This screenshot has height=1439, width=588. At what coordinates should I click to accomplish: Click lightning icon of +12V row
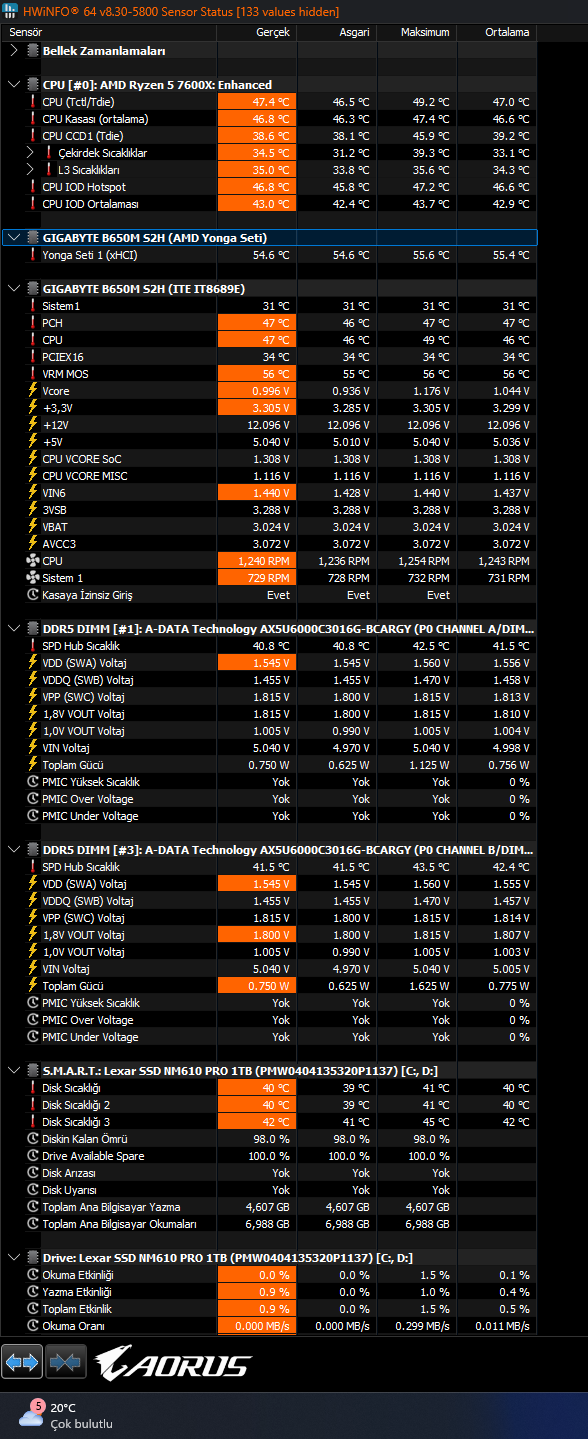point(31,425)
